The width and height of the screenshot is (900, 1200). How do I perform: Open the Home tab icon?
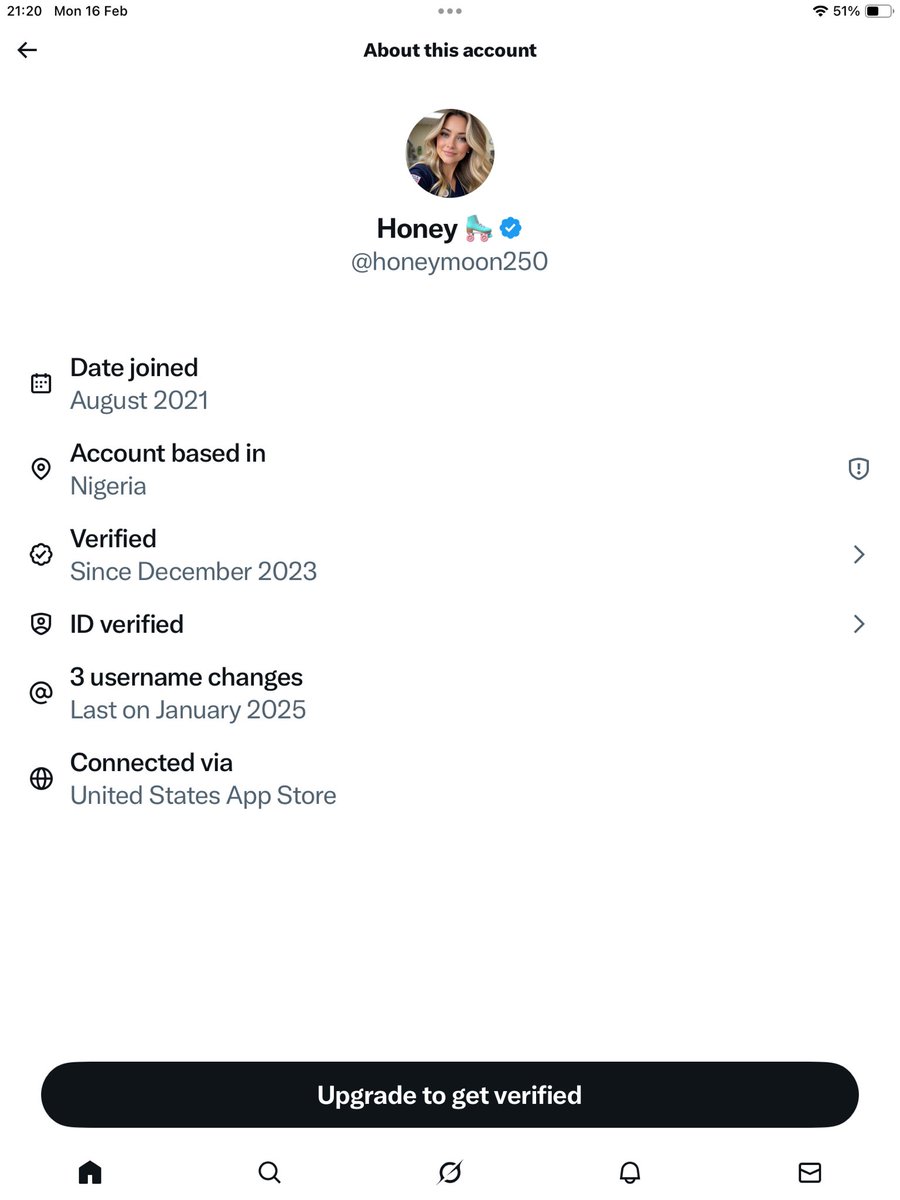90,1172
